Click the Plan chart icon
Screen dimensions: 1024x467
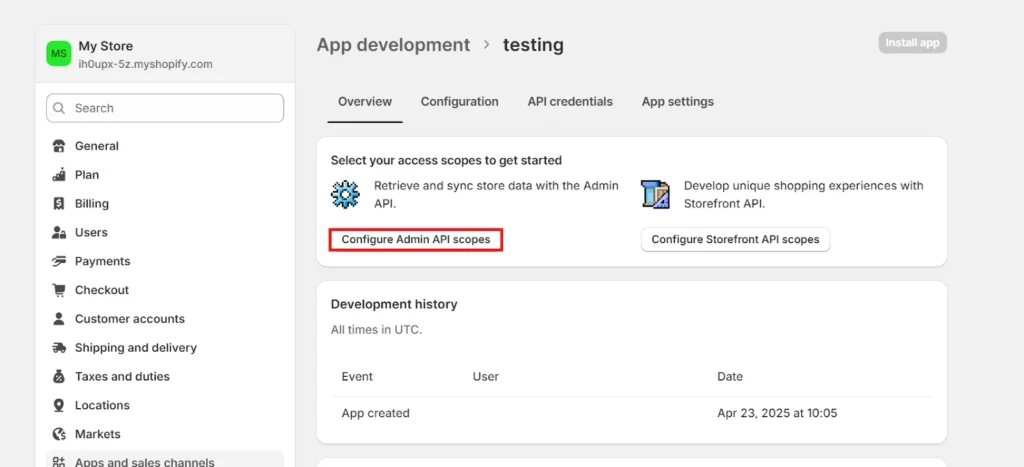pyautogui.click(x=59, y=175)
